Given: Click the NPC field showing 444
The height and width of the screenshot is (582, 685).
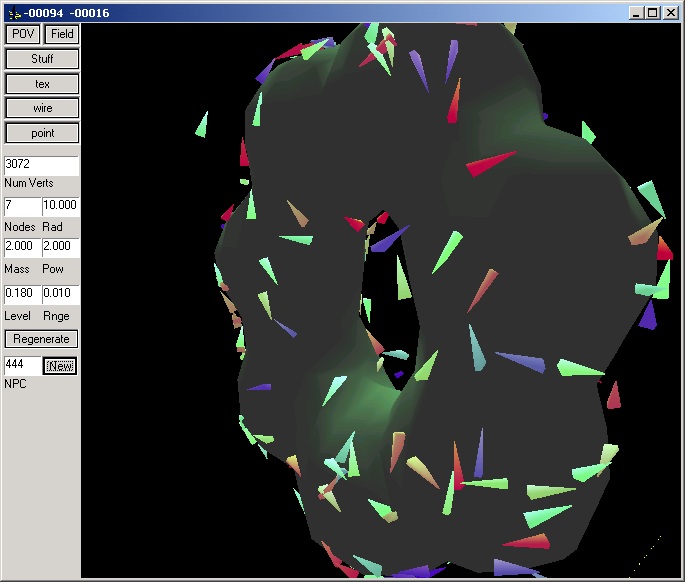Looking at the screenshot, I should pyautogui.click(x=22, y=365).
